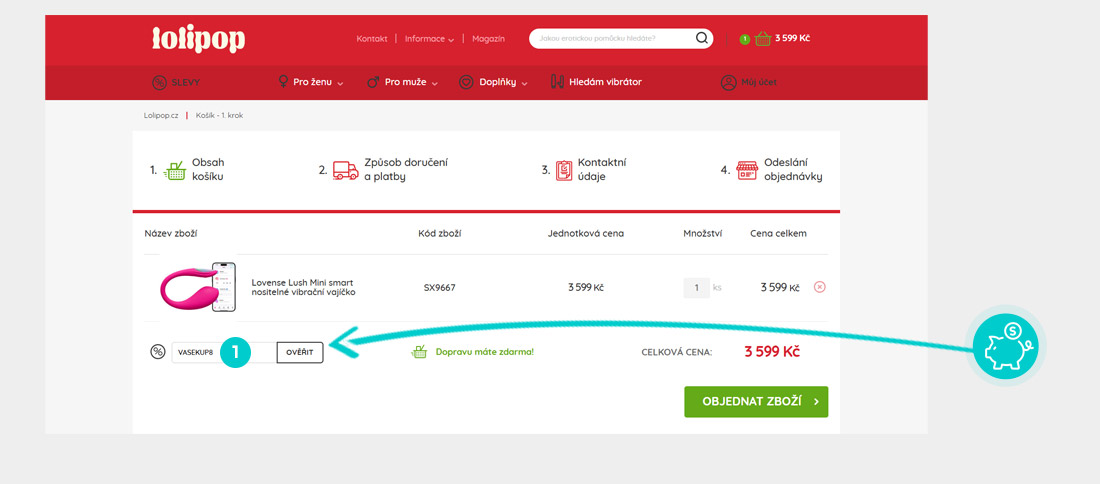Open Můj účet user account icon
The image size is (1100, 484).
[x=728, y=82]
